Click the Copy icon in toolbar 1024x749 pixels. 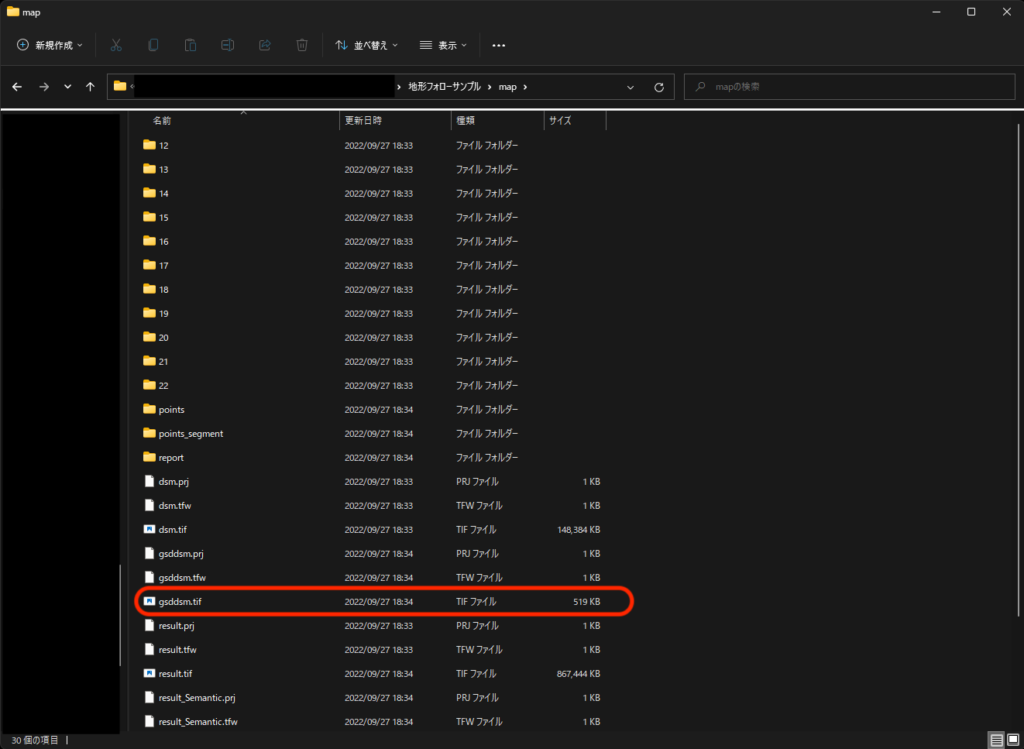pyautogui.click(x=153, y=45)
